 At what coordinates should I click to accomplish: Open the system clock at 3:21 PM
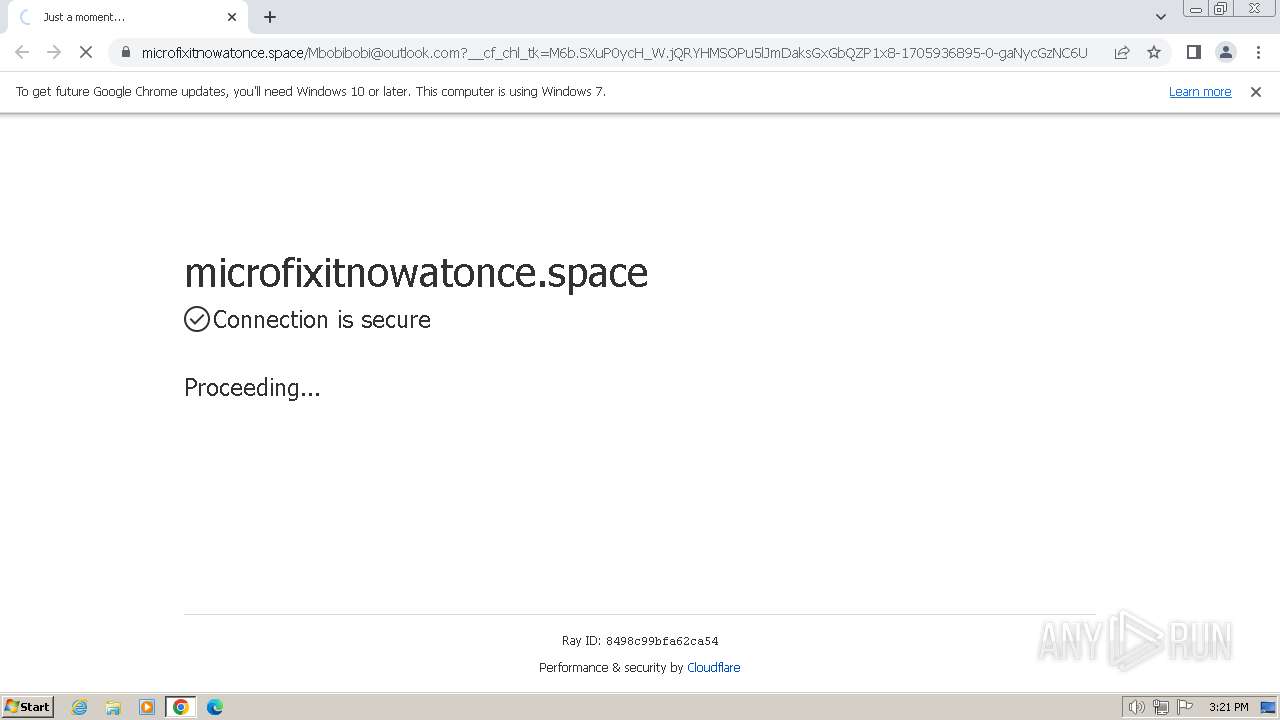(x=1228, y=707)
